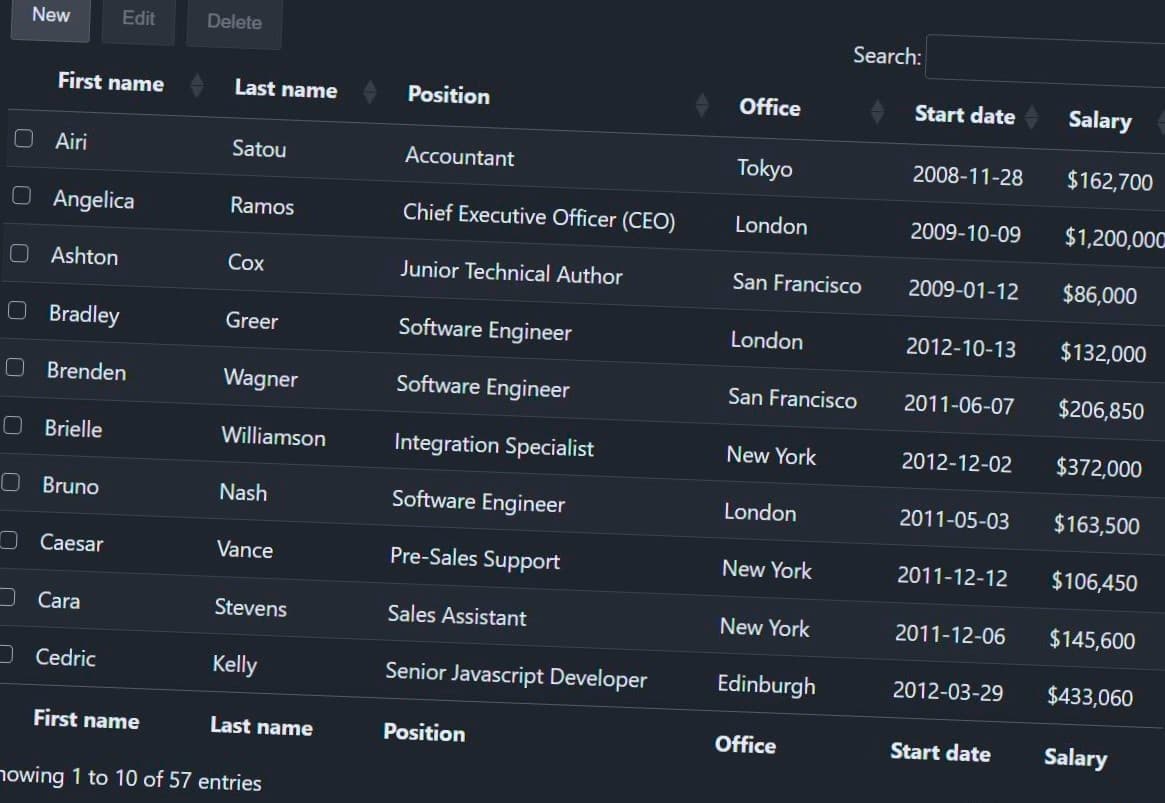Click the sort arrows beside Start date

pos(1032,117)
